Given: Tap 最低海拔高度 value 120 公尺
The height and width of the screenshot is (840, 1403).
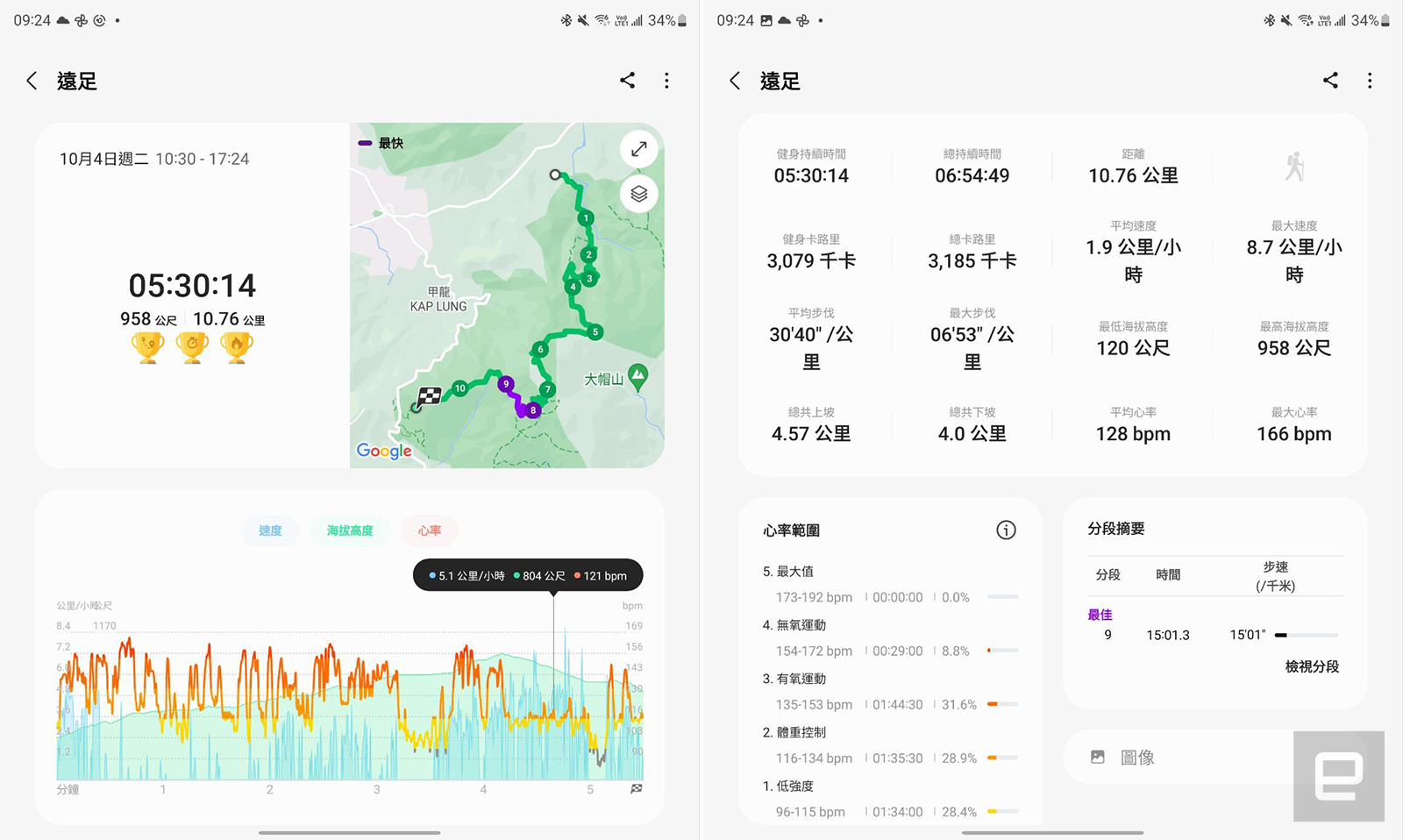Looking at the screenshot, I should pos(1133,348).
